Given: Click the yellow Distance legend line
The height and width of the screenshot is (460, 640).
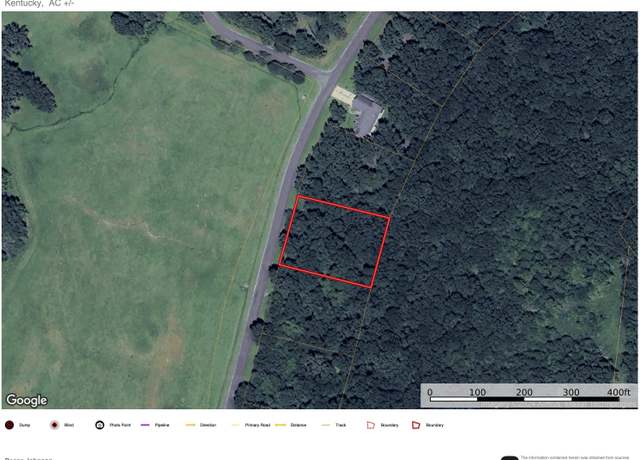Looking at the screenshot, I should click(281, 425).
